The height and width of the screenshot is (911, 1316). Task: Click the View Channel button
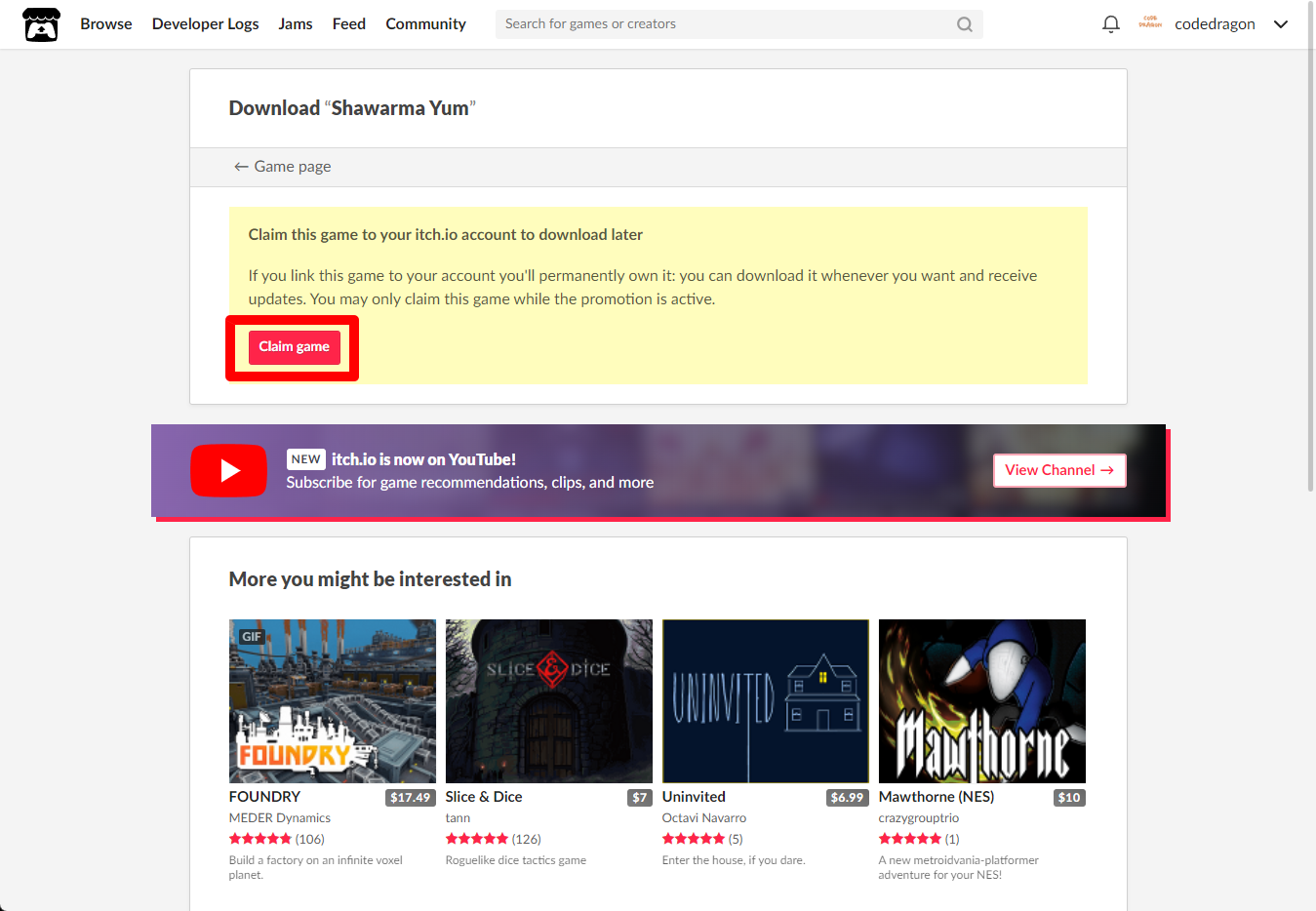point(1059,470)
